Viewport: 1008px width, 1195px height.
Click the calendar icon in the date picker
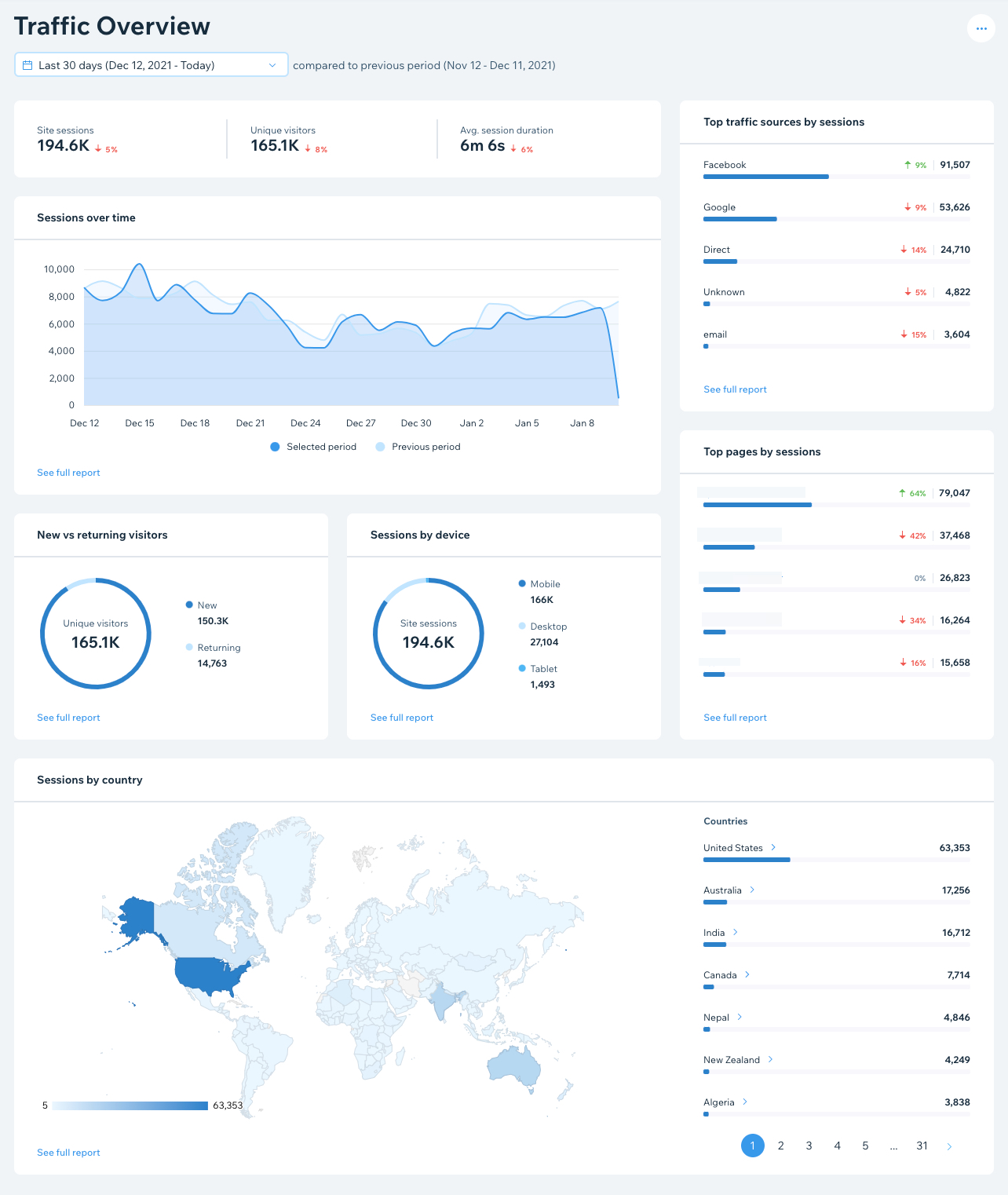[x=27, y=64]
